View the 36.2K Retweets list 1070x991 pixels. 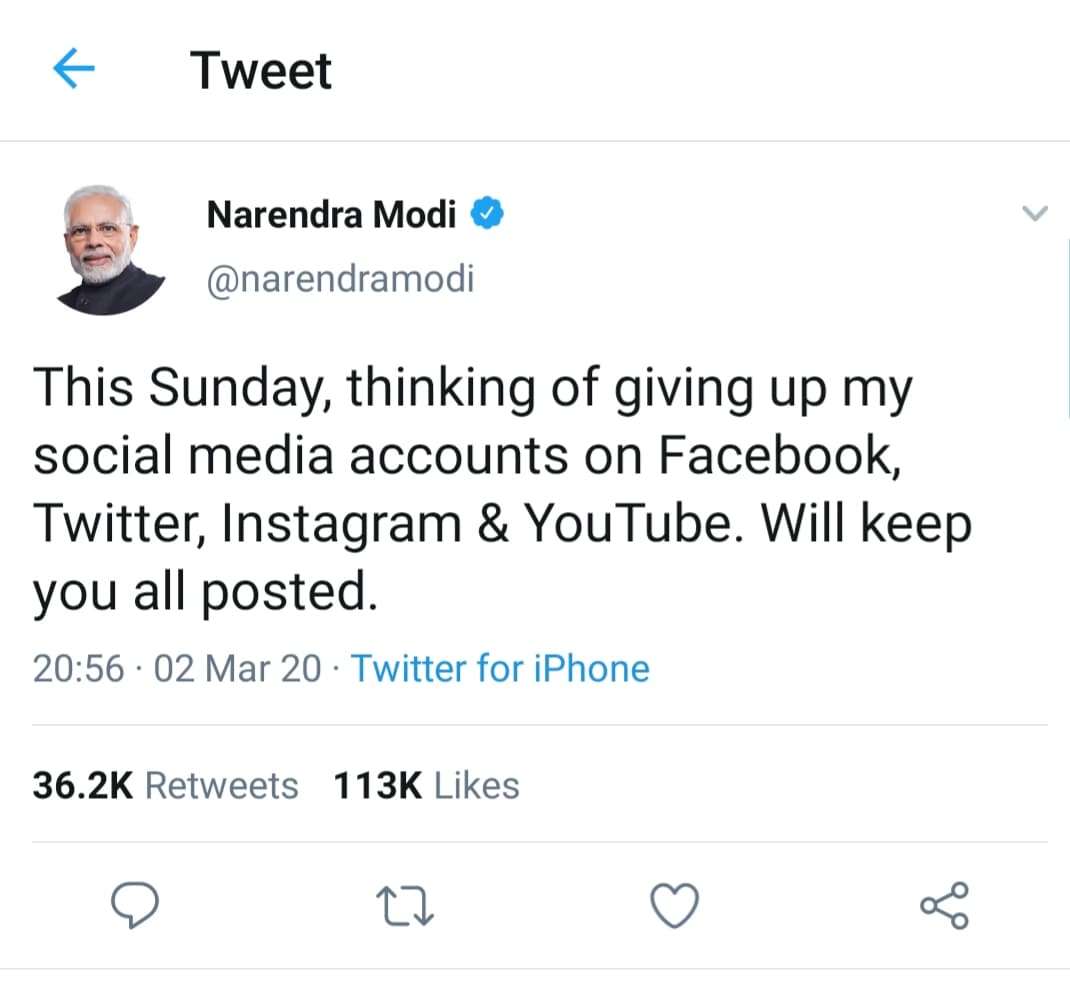pos(165,785)
